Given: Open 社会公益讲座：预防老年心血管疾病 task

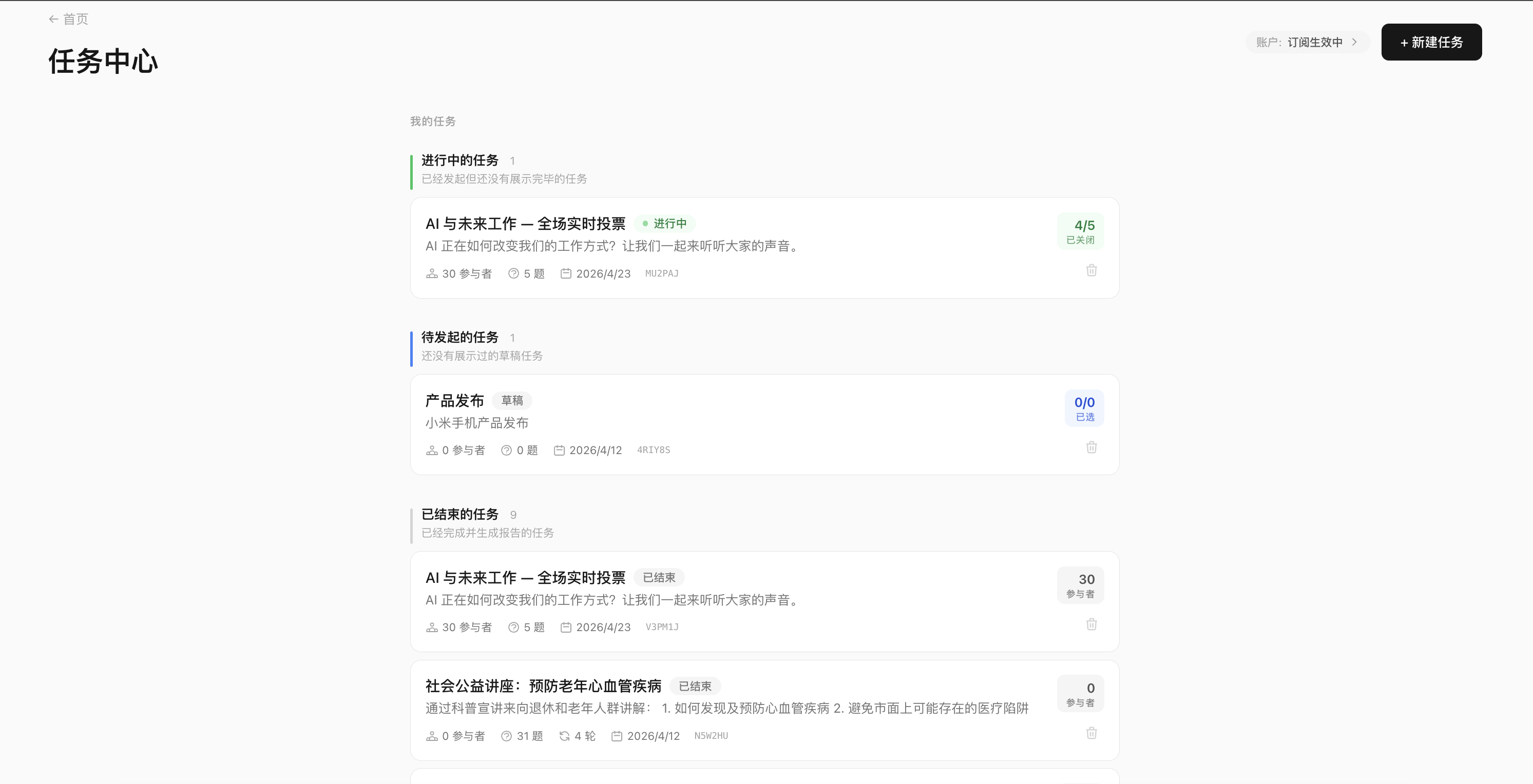Looking at the screenshot, I should click(x=543, y=687).
